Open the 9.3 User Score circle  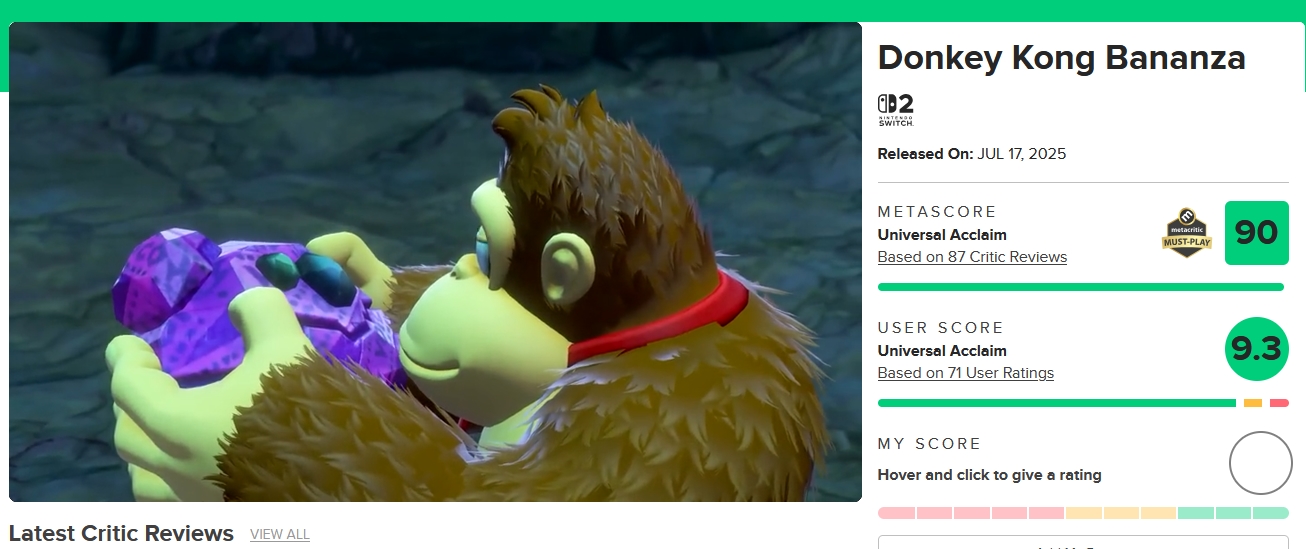(1257, 349)
